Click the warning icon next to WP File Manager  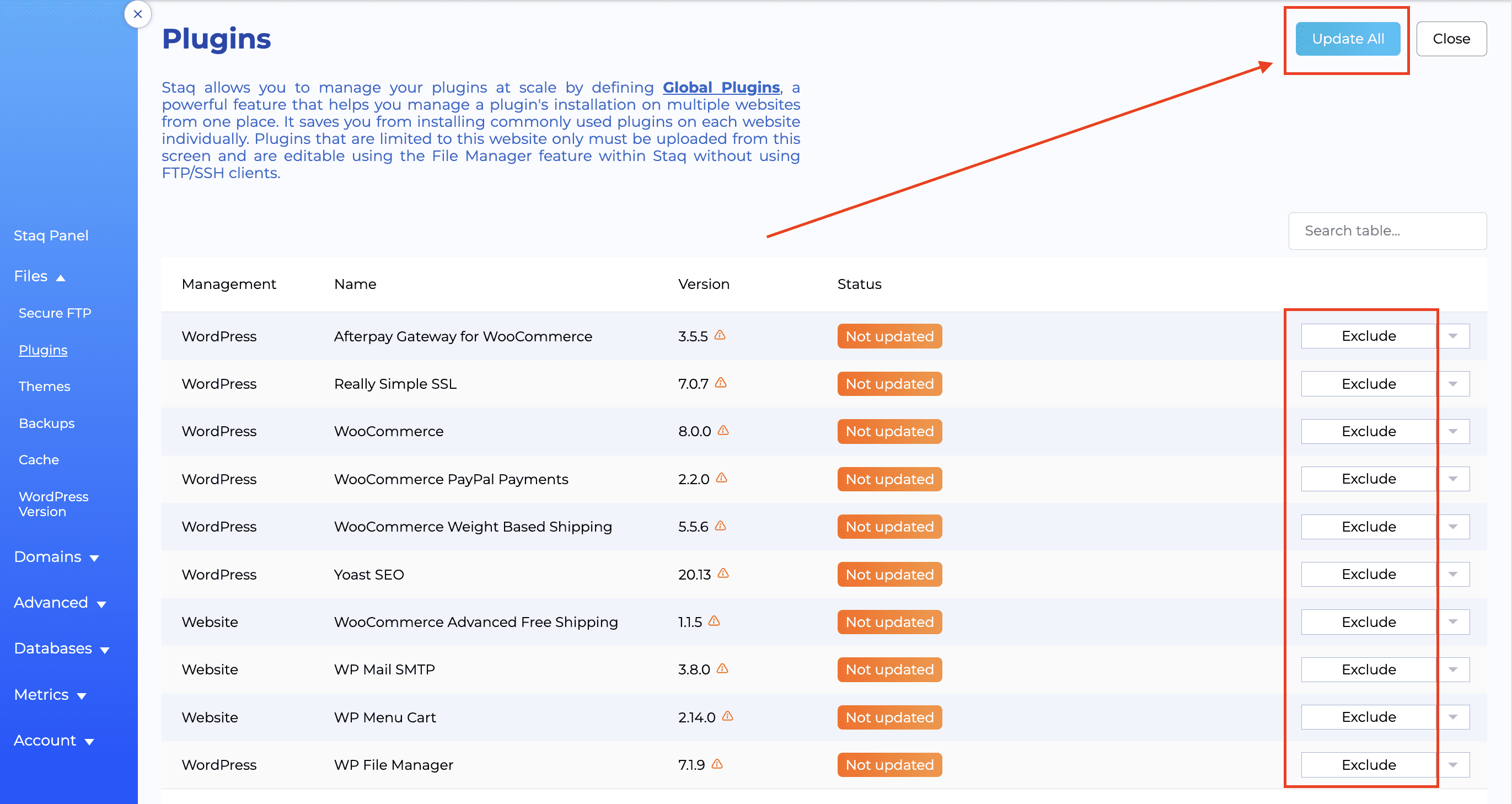717,764
